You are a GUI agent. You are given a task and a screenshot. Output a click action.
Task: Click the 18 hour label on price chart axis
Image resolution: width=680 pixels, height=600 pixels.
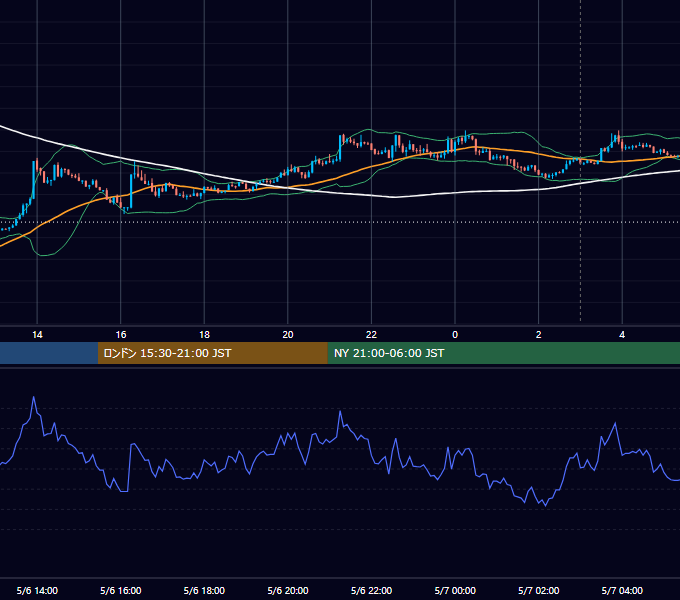click(204, 335)
